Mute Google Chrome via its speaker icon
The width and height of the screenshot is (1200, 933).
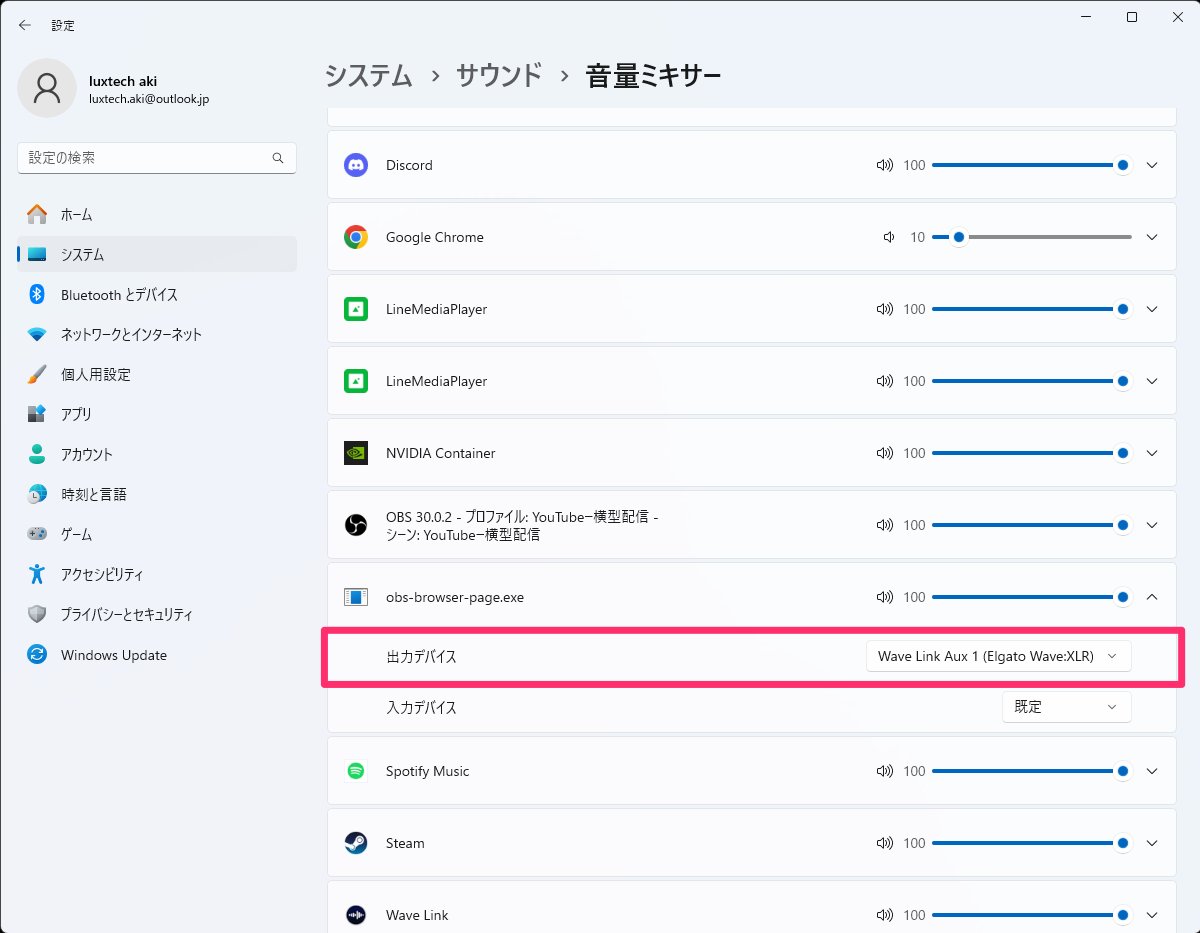tap(888, 237)
